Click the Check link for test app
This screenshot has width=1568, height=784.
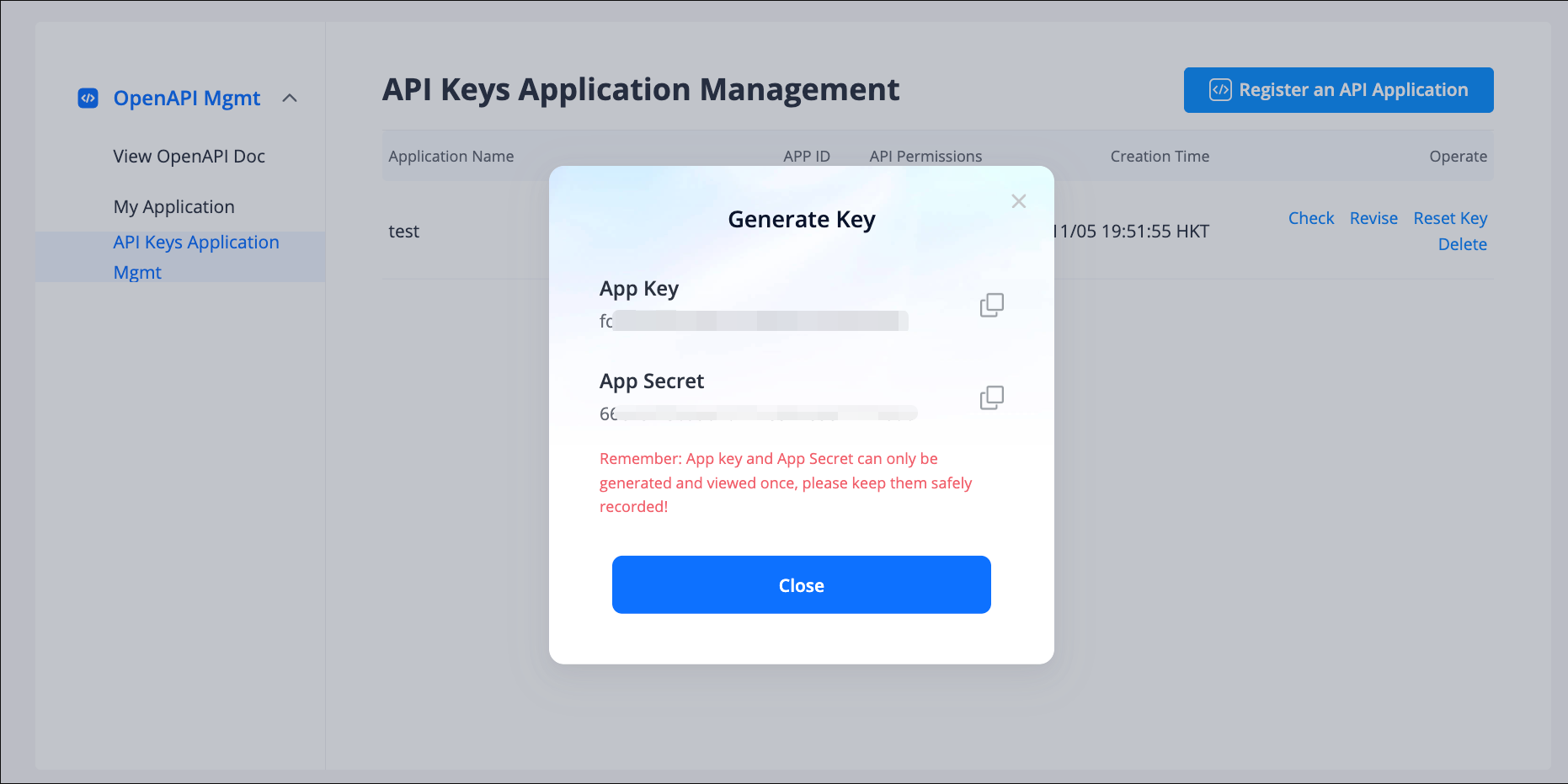point(1310,218)
